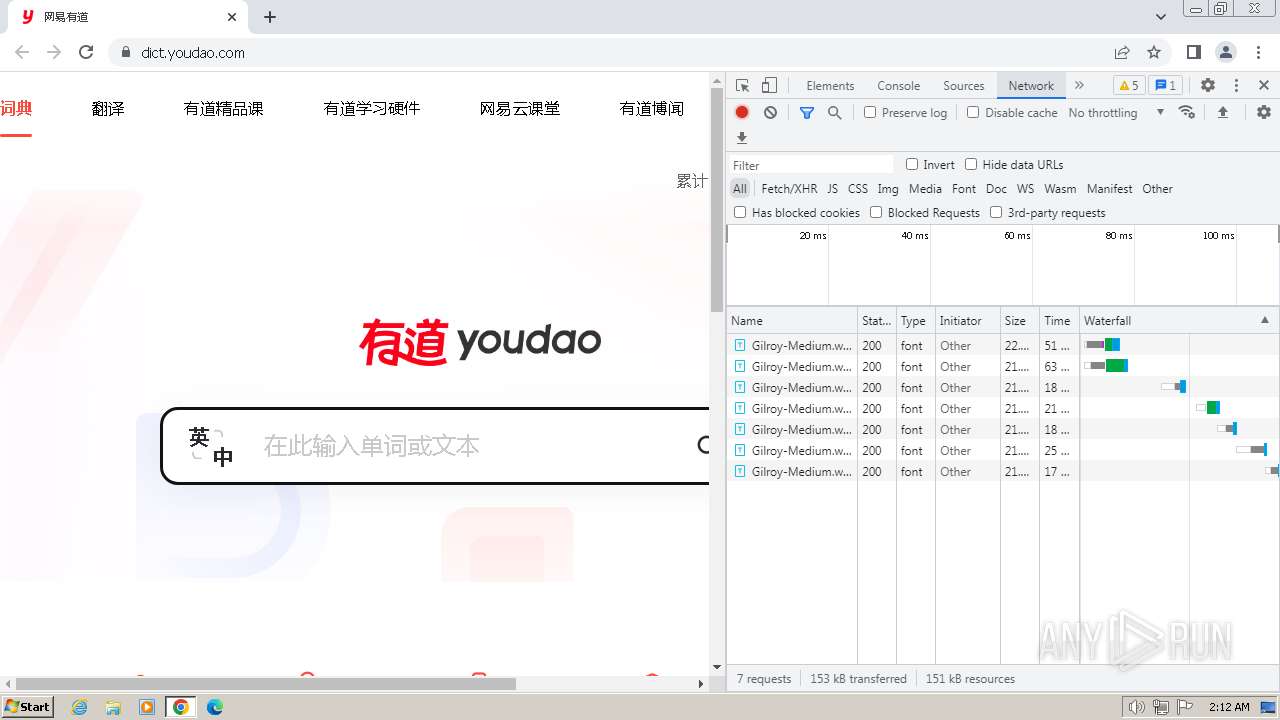This screenshot has height=720, width=1280.
Task: Reload the page with the refresh icon
Action: click(86, 52)
